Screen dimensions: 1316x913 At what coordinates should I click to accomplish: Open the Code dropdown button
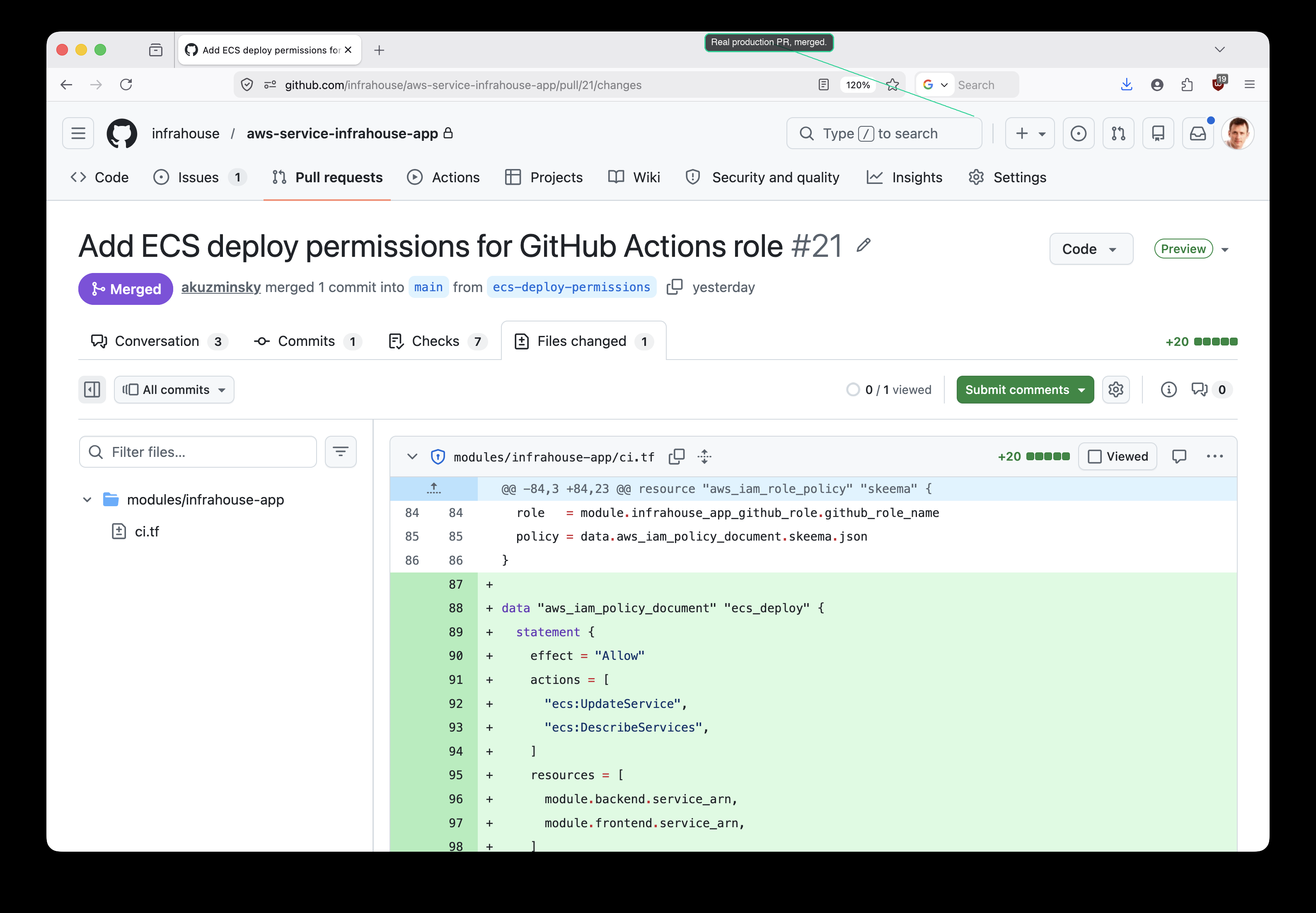[x=1091, y=249]
